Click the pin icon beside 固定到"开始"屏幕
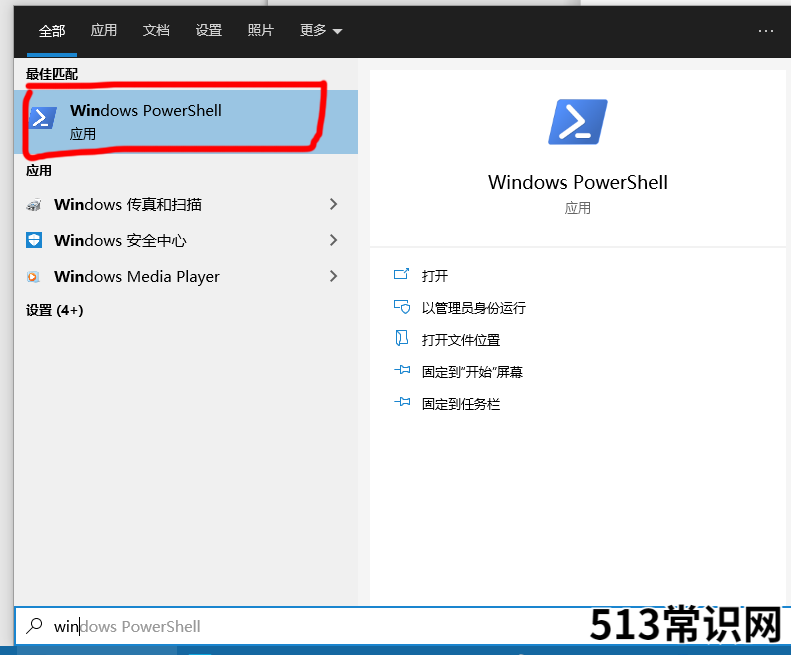 (402, 370)
